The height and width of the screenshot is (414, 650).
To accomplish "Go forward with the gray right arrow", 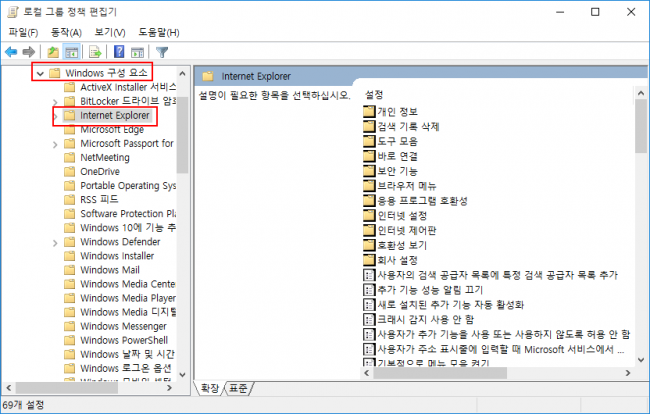I will [29, 52].
